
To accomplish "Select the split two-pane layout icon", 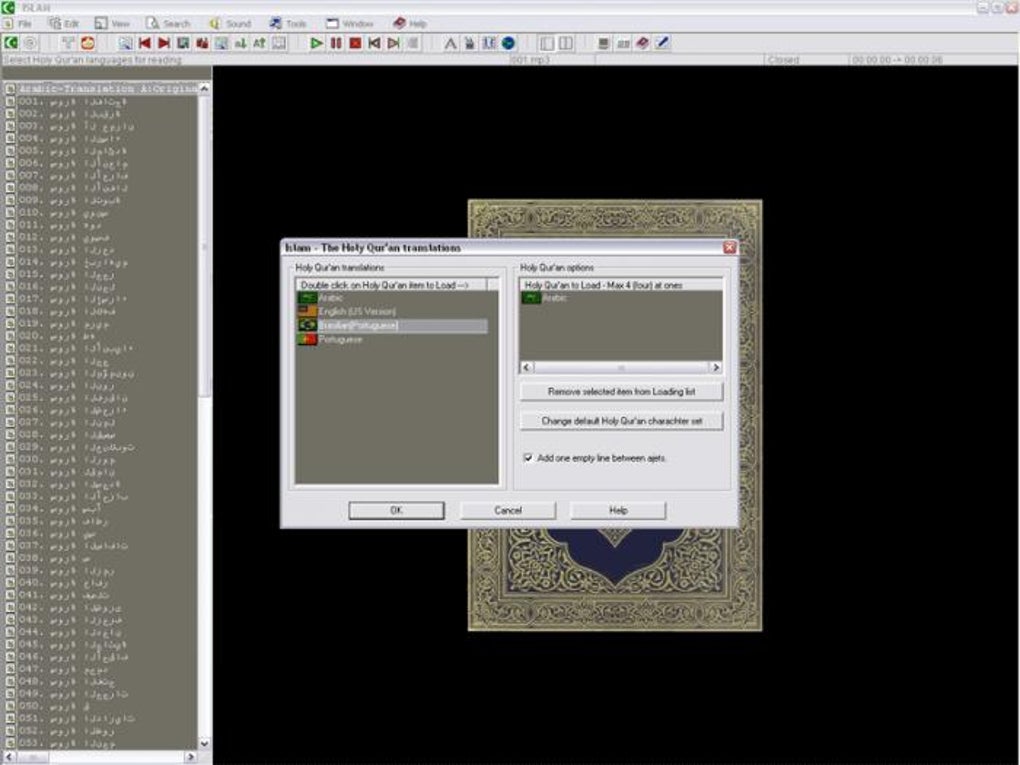I will click(x=566, y=43).
